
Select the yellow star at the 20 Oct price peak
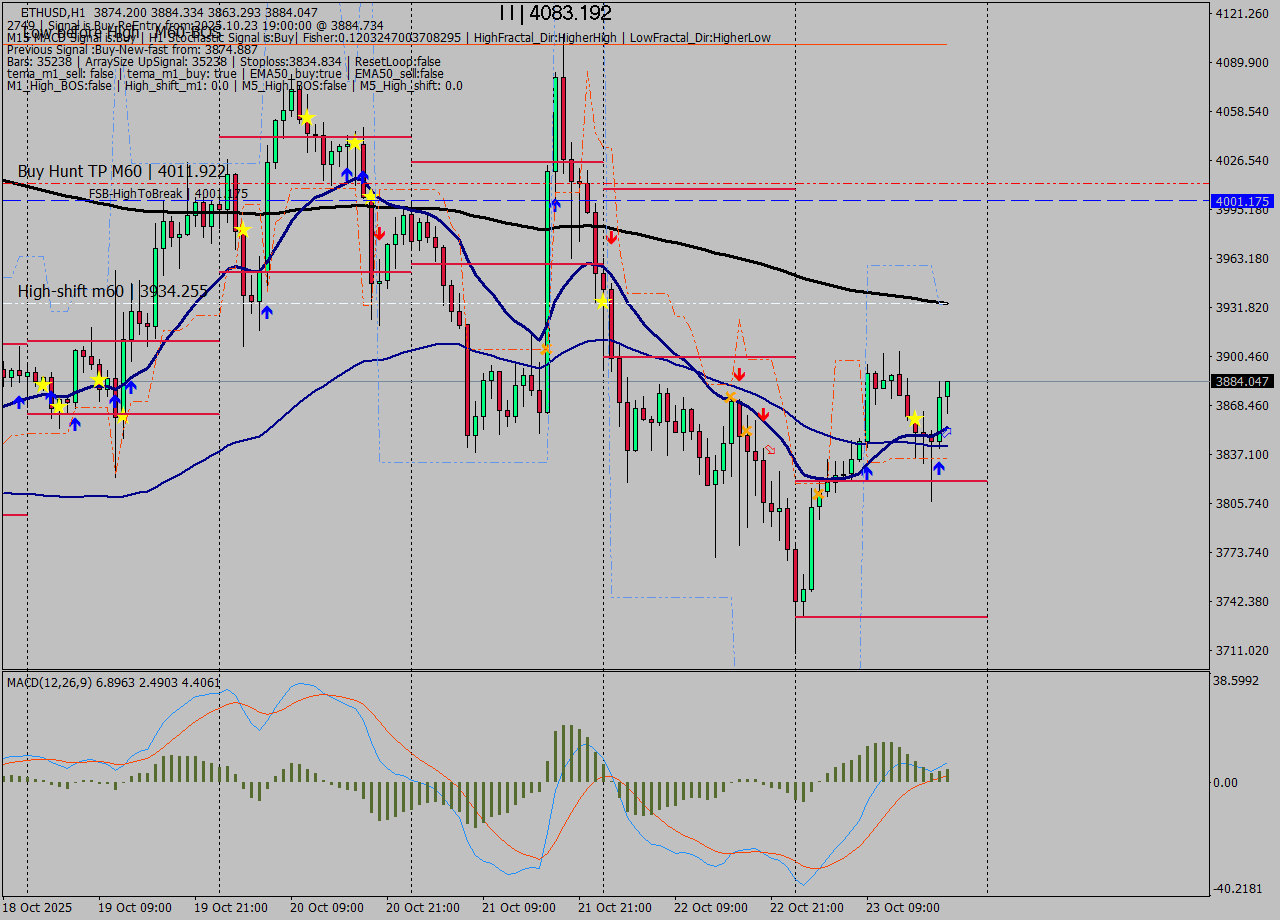coord(306,118)
